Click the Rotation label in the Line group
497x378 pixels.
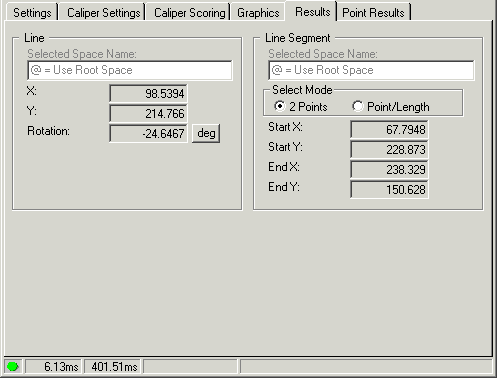pyautogui.click(x=48, y=131)
